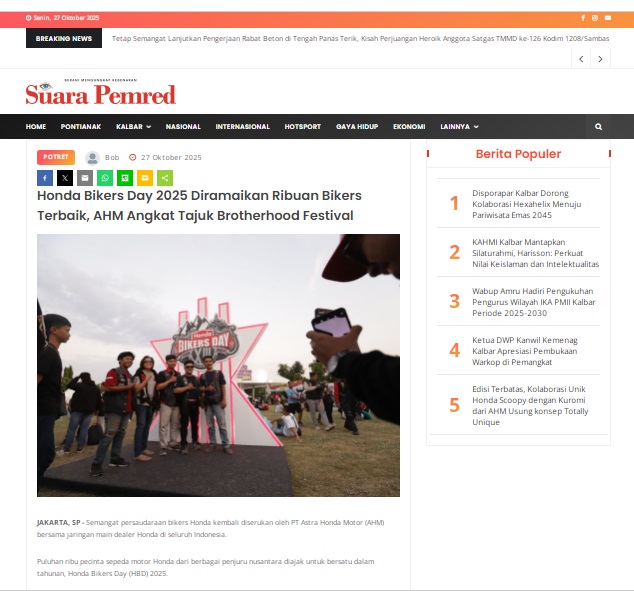
Task: Click the green generic share icon
Action: click(x=164, y=178)
